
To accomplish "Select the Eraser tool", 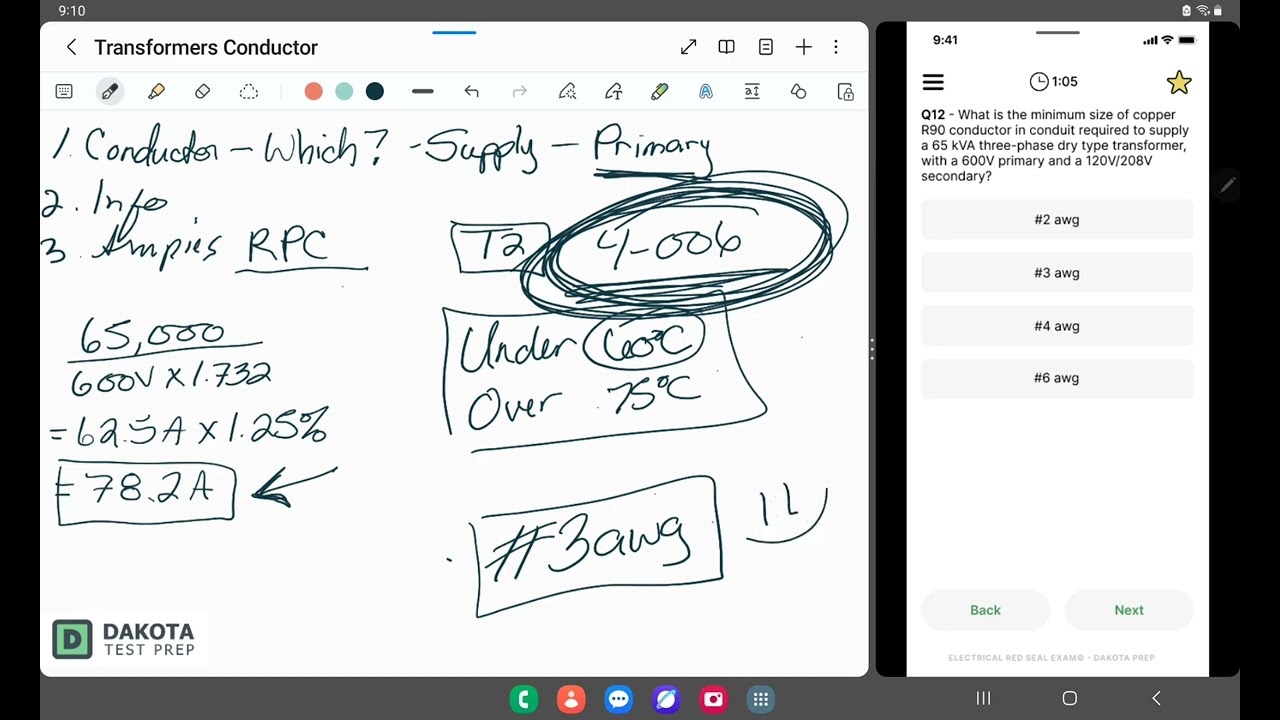I will pyautogui.click(x=202, y=91).
